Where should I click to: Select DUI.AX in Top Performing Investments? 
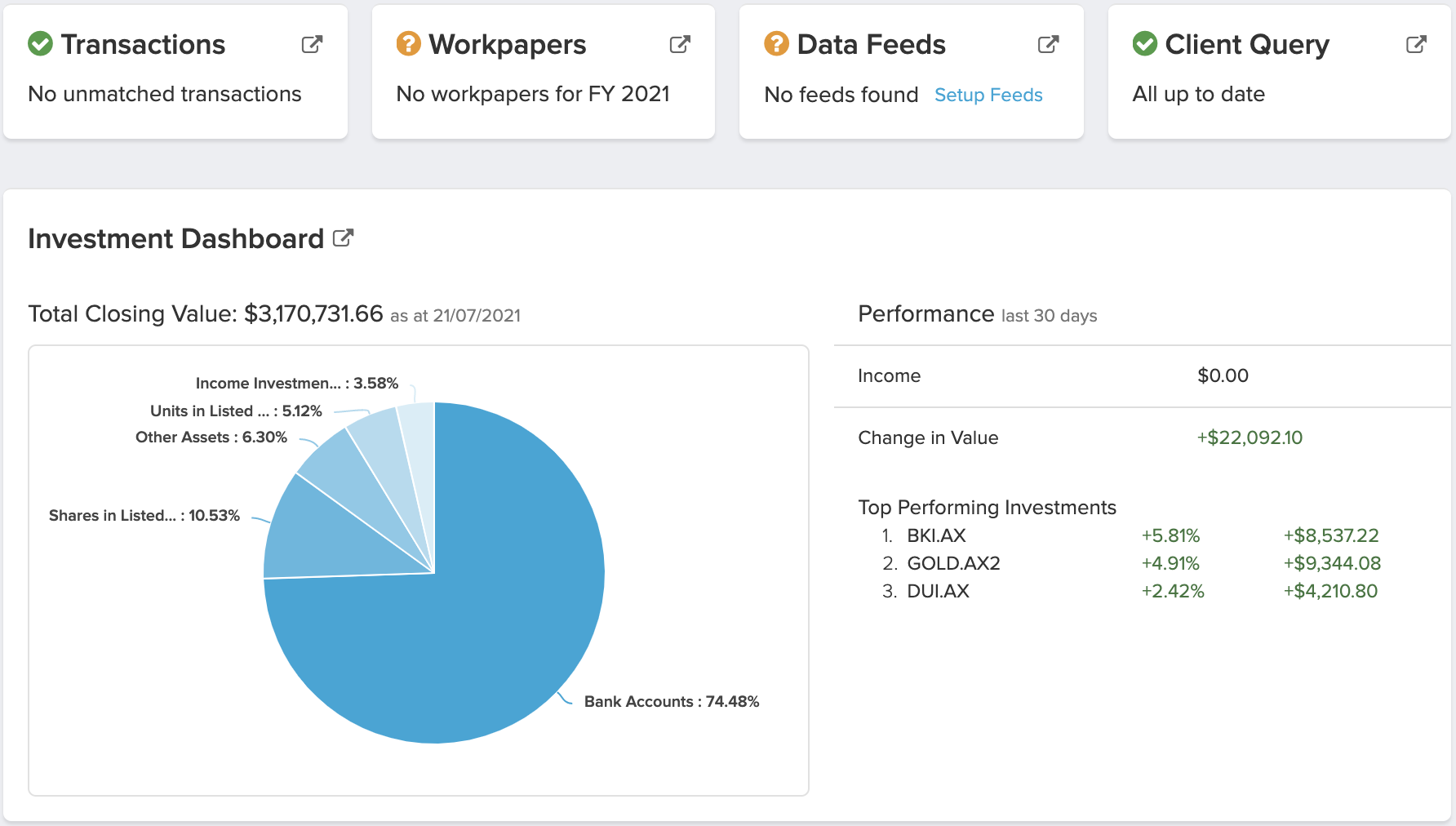(938, 591)
